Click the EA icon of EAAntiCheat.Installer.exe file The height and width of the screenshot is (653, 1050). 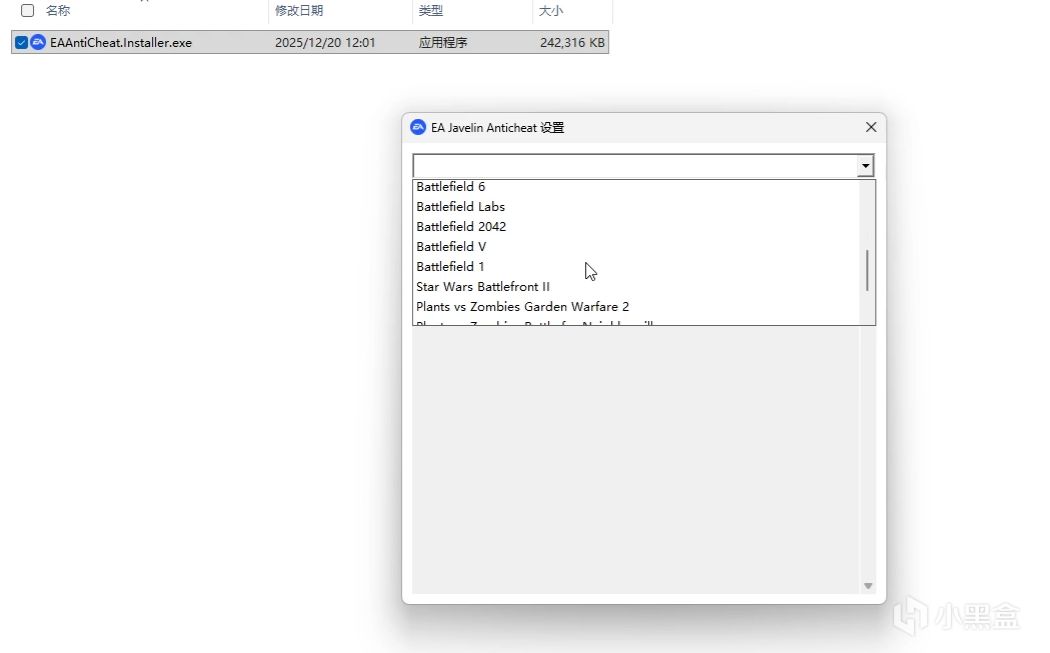tap(38, 42)
